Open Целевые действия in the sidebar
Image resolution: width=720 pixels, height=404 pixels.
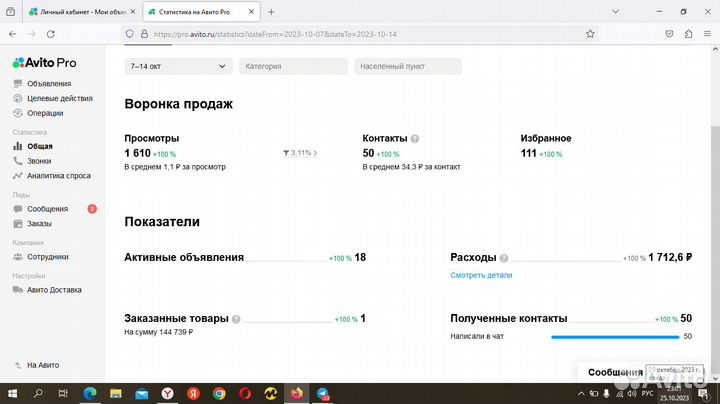point(60,98)
